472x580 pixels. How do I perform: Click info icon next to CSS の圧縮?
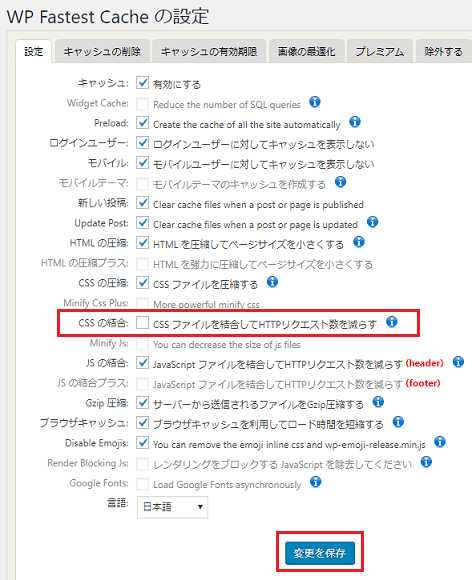point(272,282)
